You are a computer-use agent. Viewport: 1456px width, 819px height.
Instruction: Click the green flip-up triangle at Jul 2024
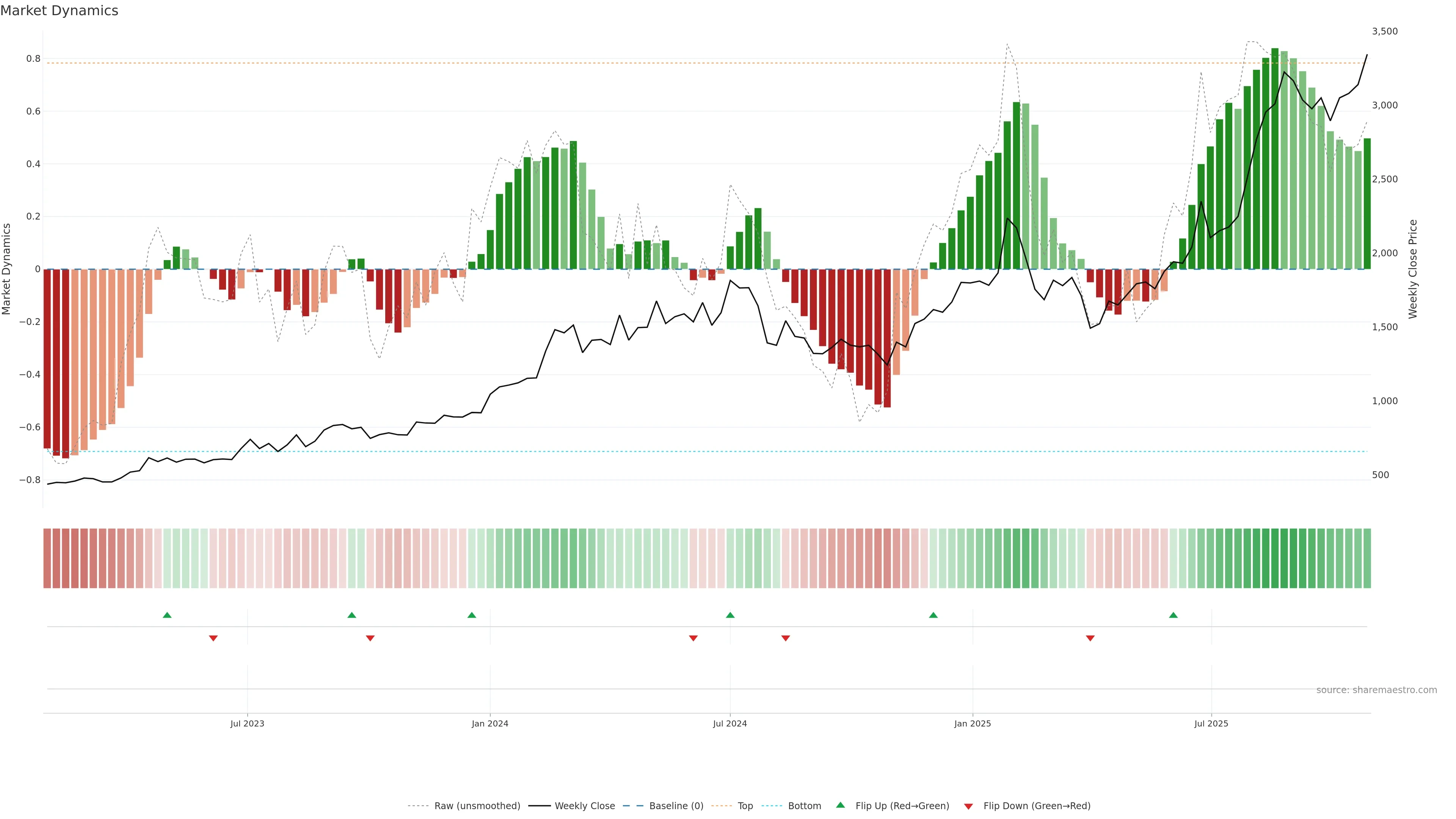point(730,615)
